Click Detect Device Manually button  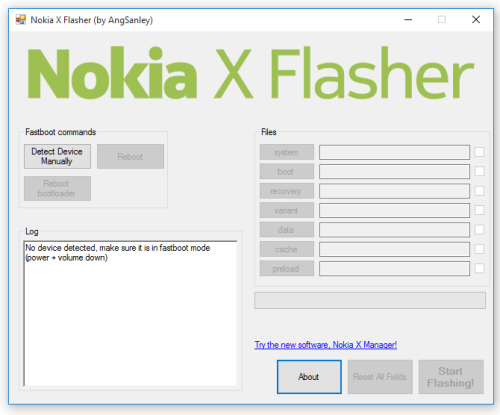click(57, 156)
